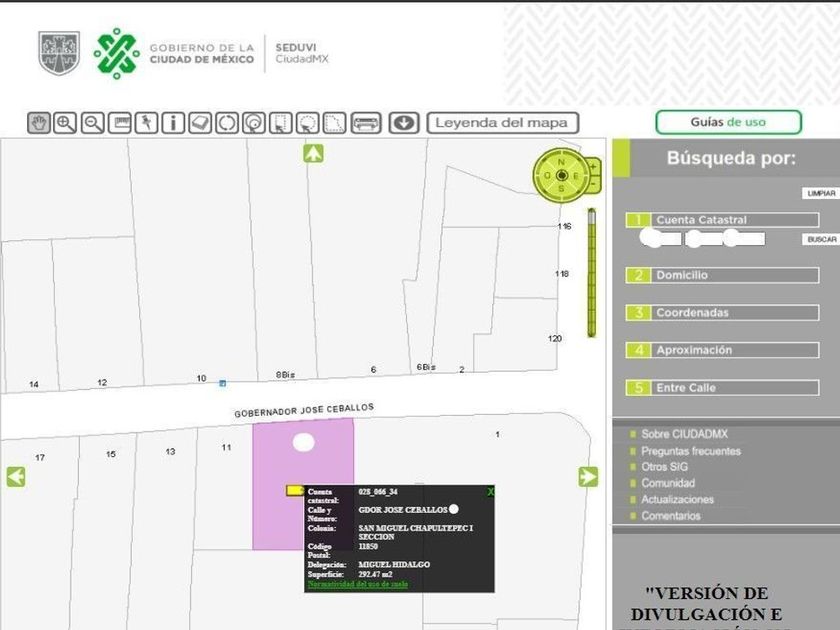
Task: Expand the Coordenadas search section
Action: pyautogui.click(x=722, y=313)
